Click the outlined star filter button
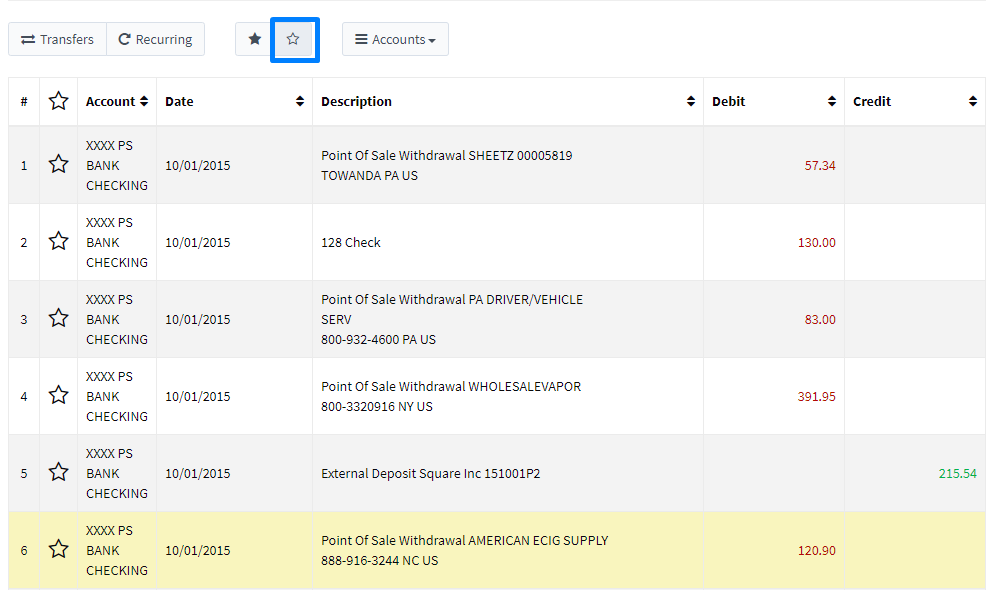The image size is (986, 590). (294, 39)
